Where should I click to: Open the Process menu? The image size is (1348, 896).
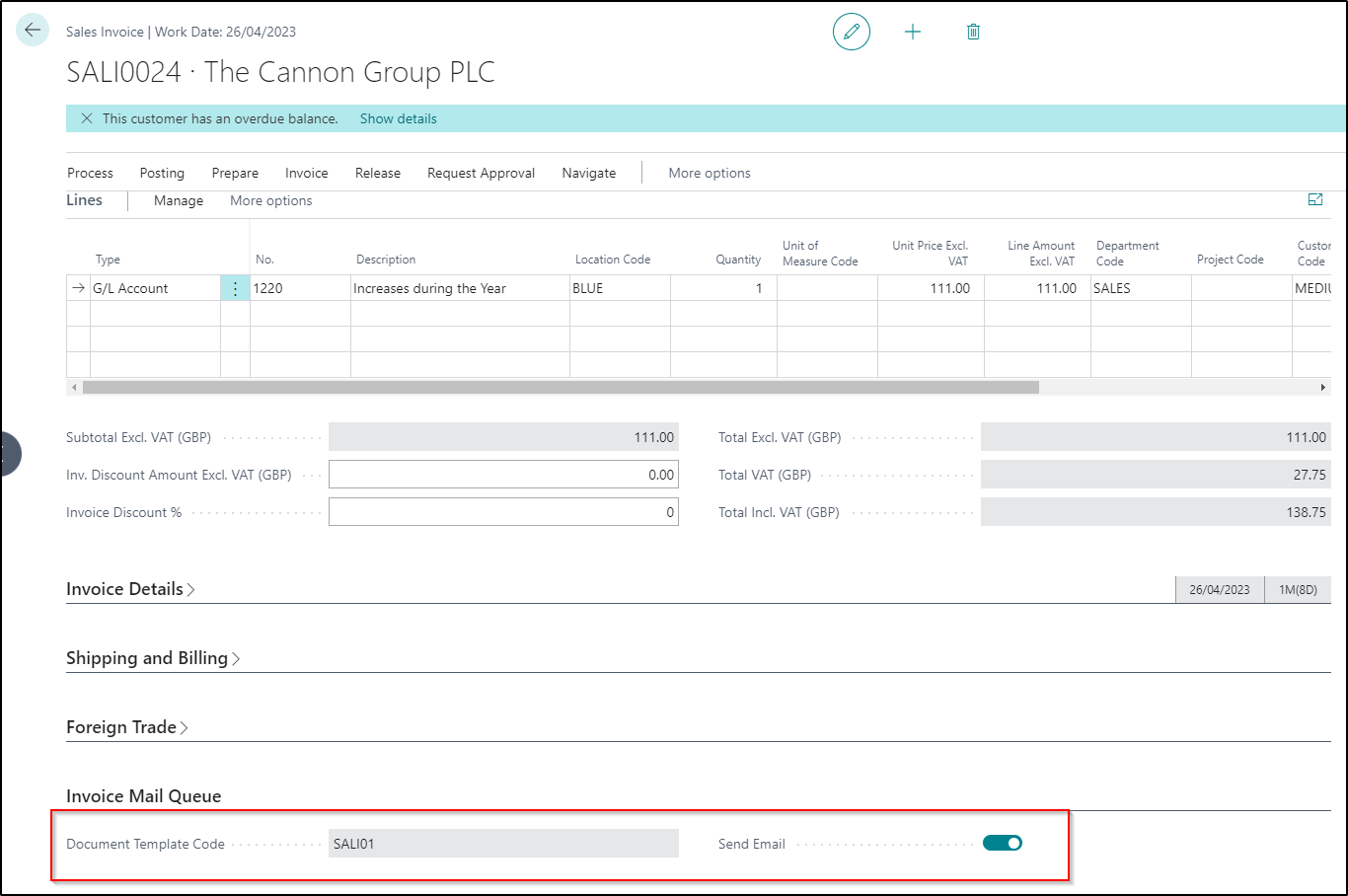[91, 173]
